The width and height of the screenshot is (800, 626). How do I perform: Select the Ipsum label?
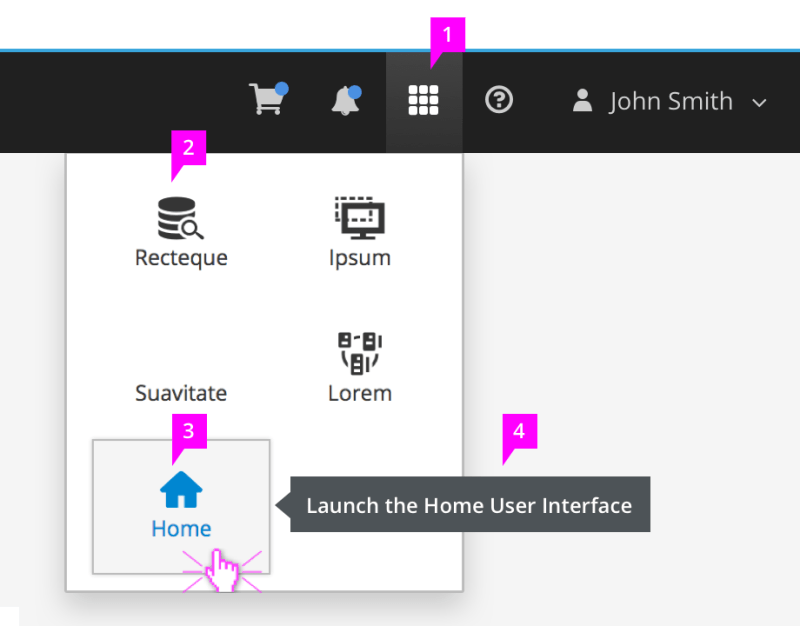pyautogui.click(x=360, y=258)
